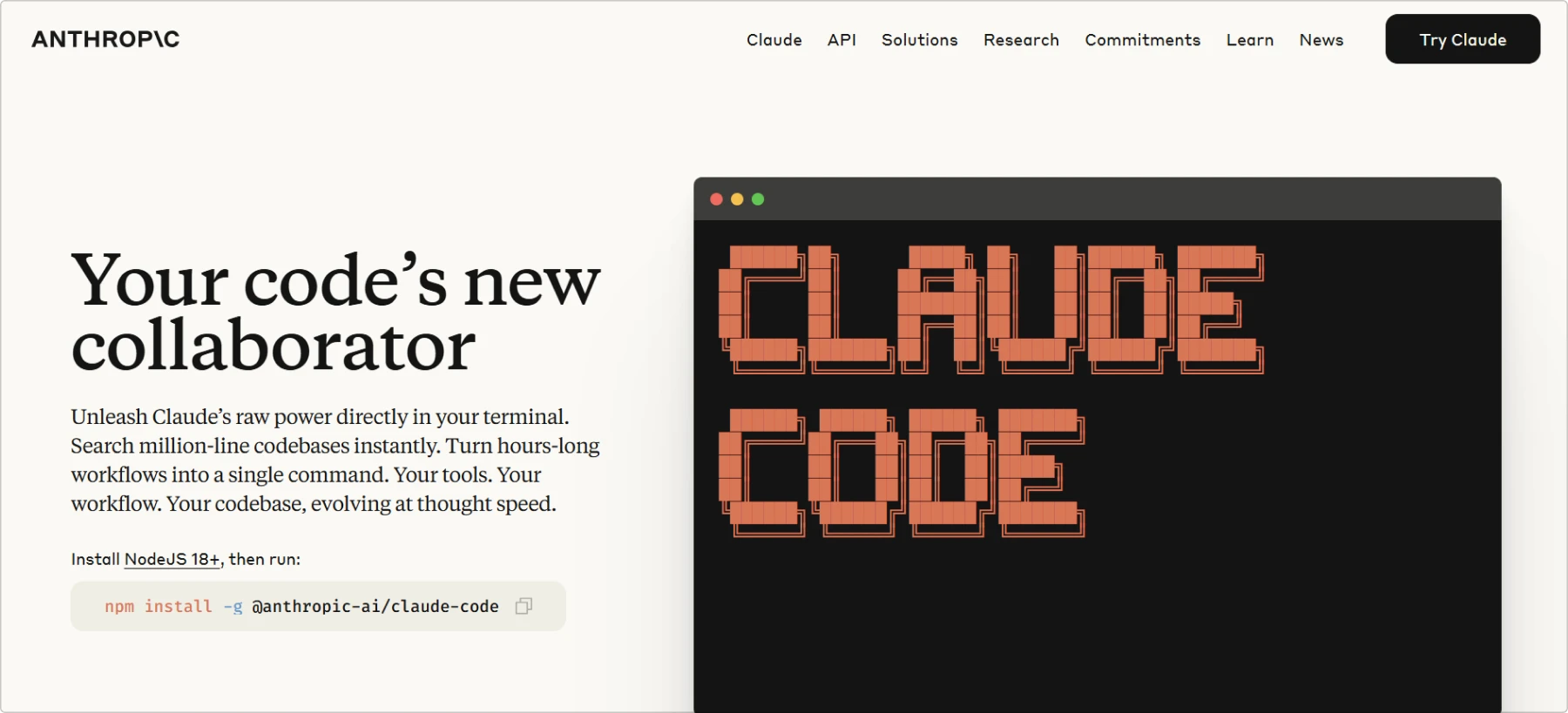Click the yellow dot in terminal window

click(737, 199)
